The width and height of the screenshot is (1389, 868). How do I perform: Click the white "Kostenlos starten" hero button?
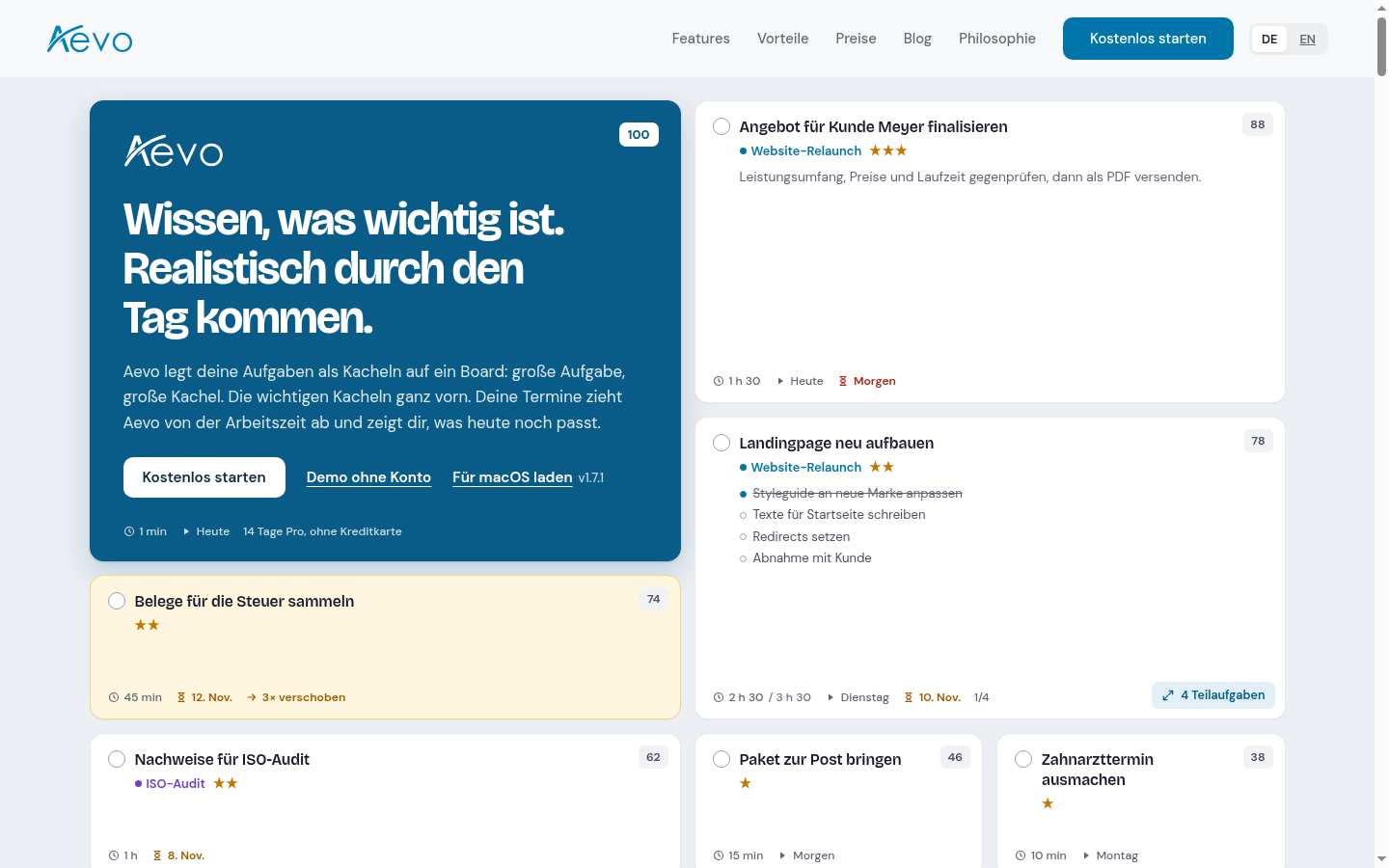204,477
